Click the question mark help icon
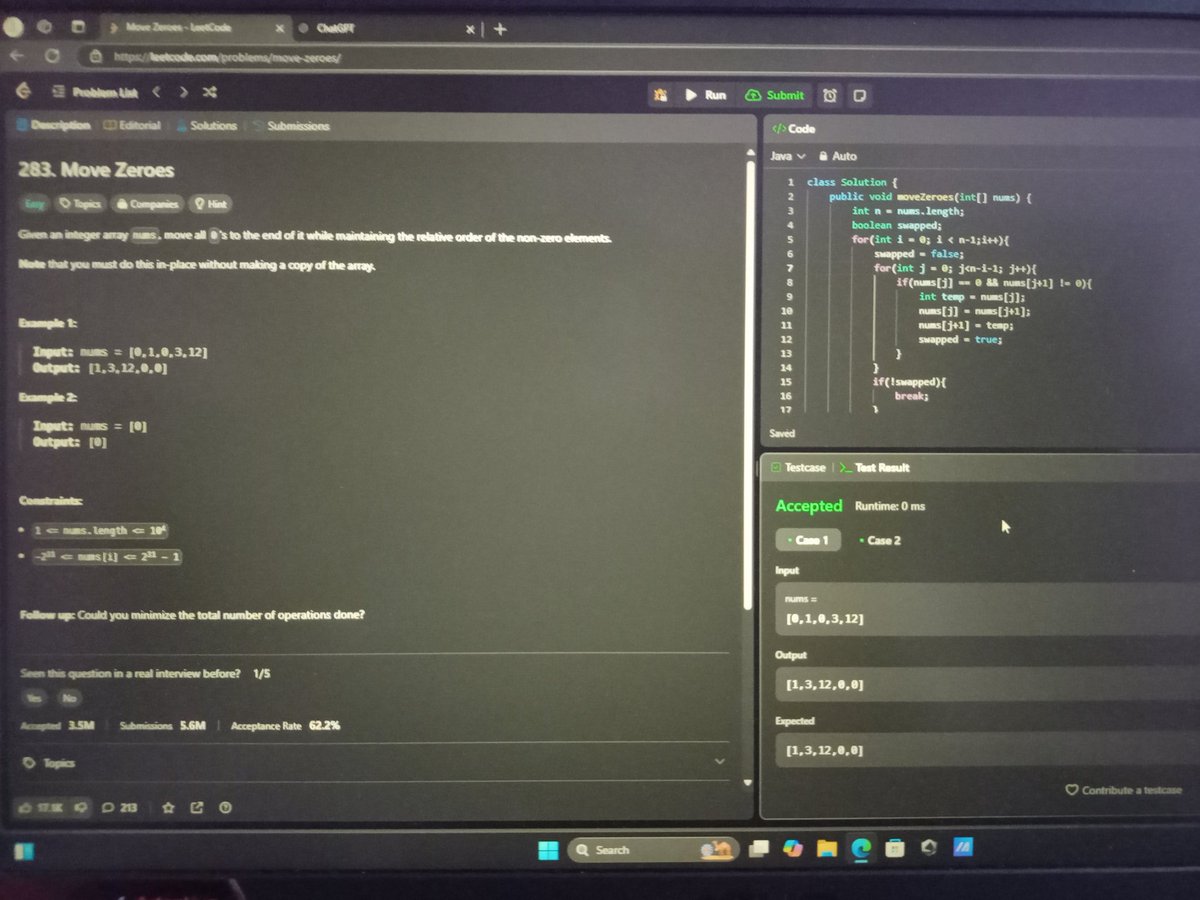 [225, 808]
